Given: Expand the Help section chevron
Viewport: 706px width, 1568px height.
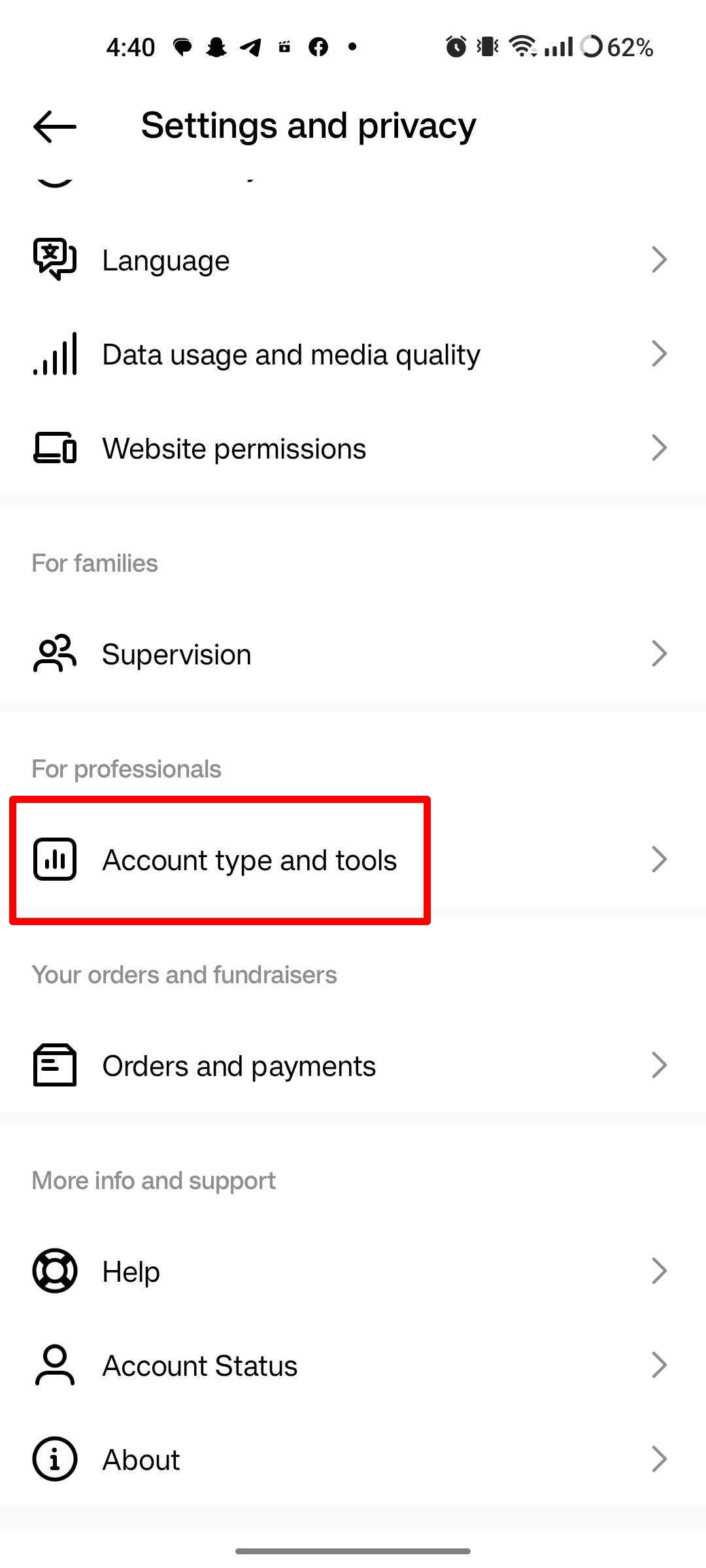Looking at the screenshot, I should [660, 1270].
